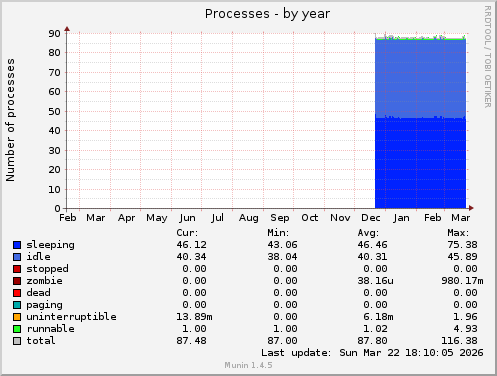Click the 'Dec' x-axis month label
The height and width of the screenshot is (376, 497).
pyautogui.click(x=371, y=218)
